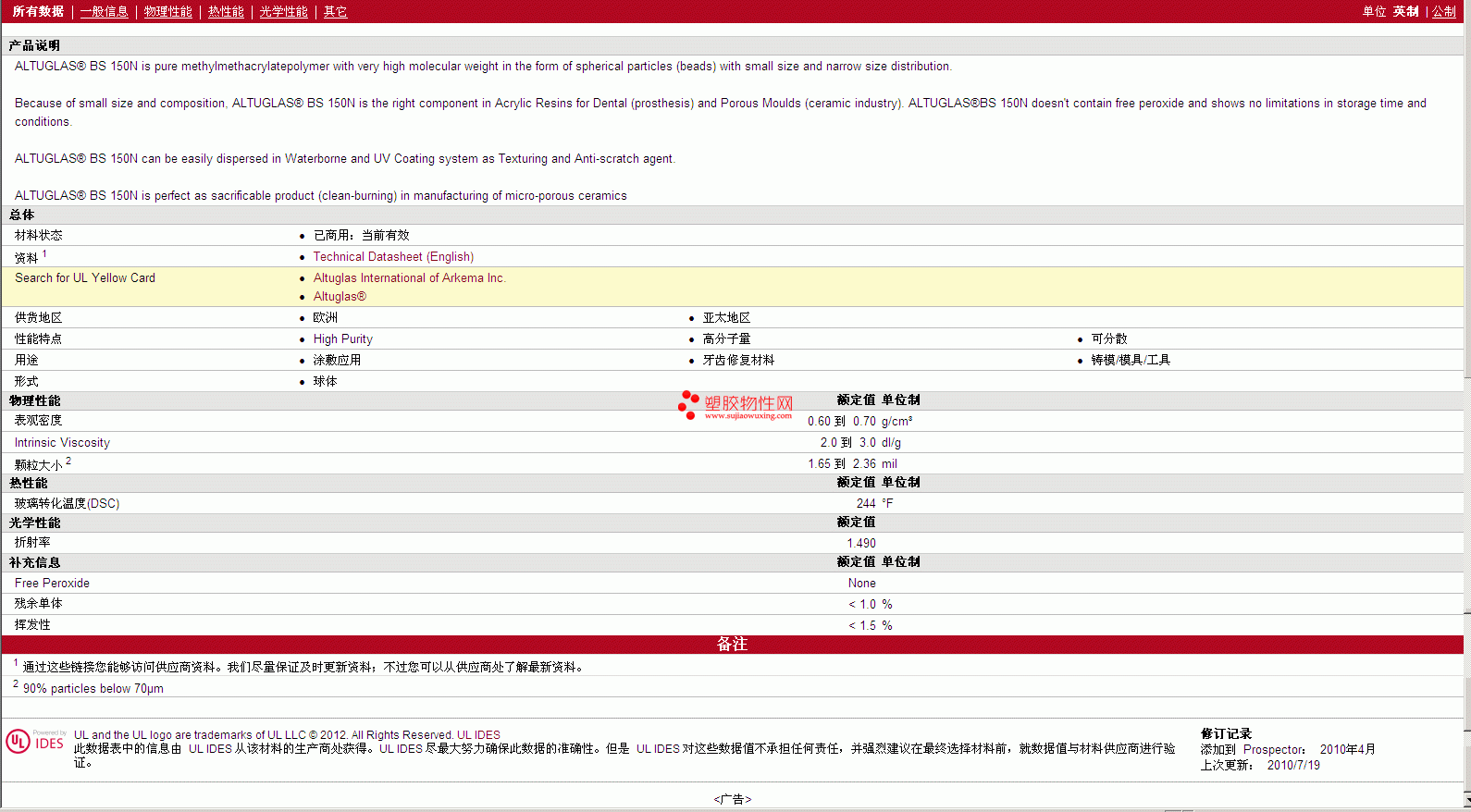
Task: Open the 一般信息 tab
Action: pos(104,11)
